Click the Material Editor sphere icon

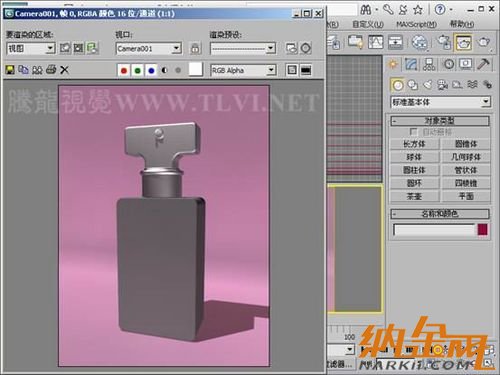coord(420,42)
